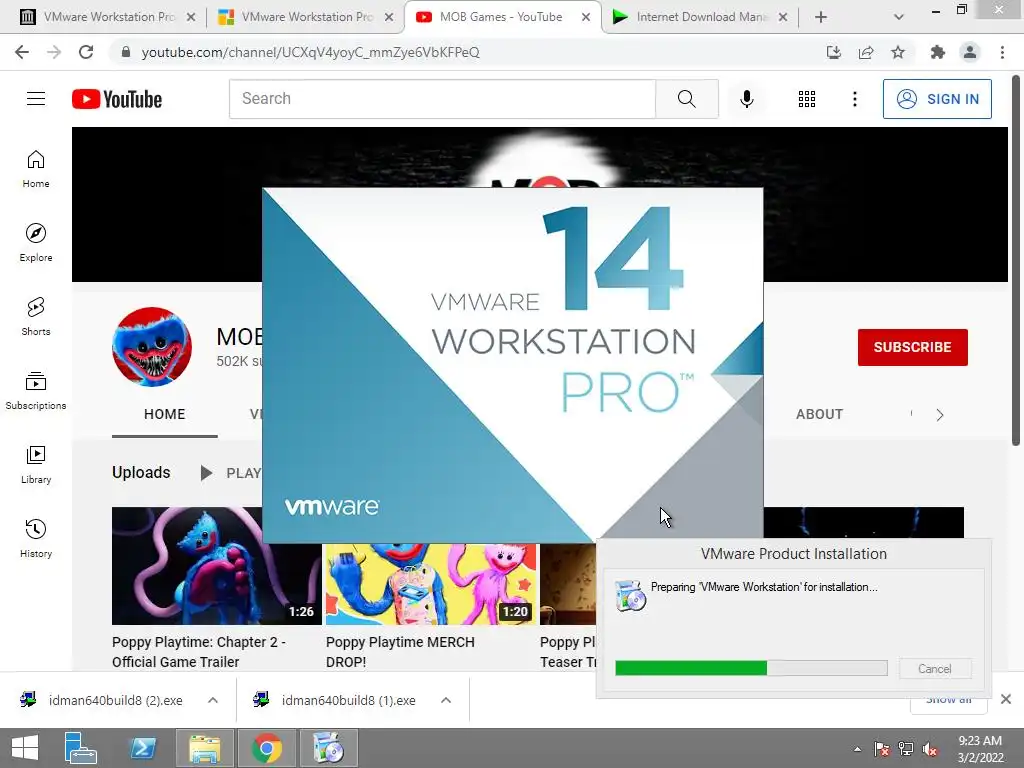Close the downloads bar

click(x=1006, y=699)
